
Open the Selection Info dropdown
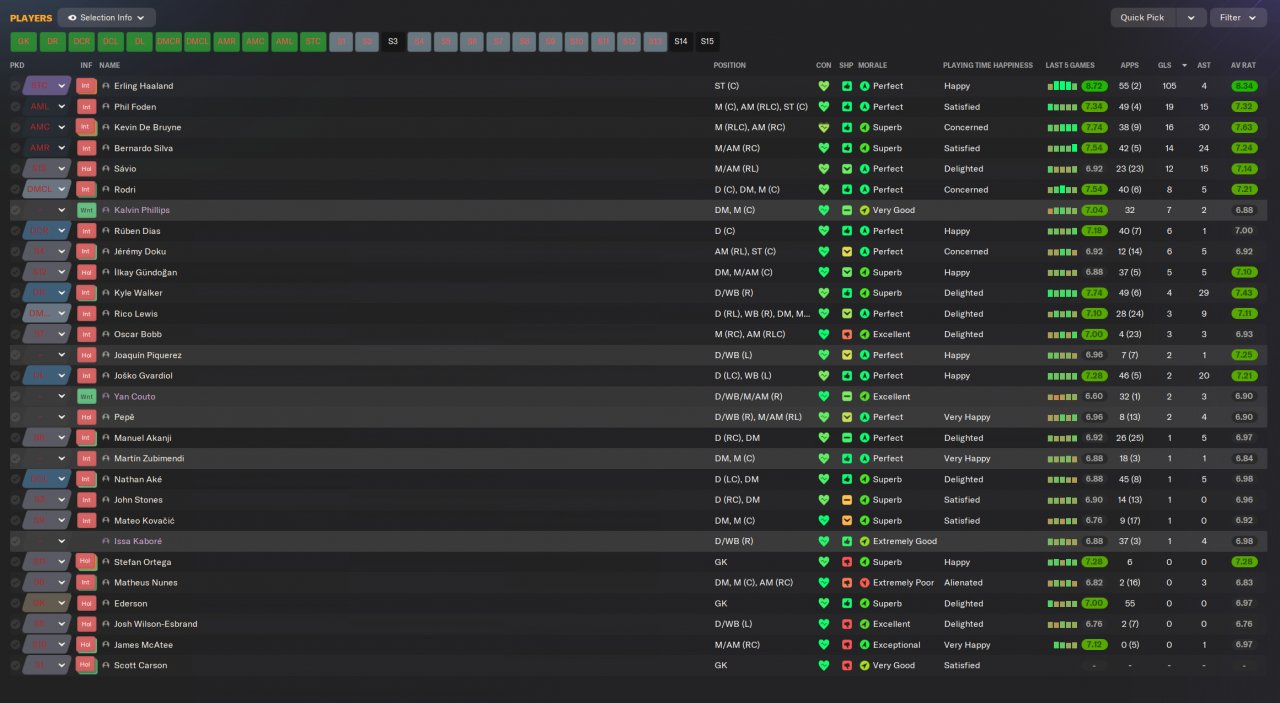pos(106,17)
